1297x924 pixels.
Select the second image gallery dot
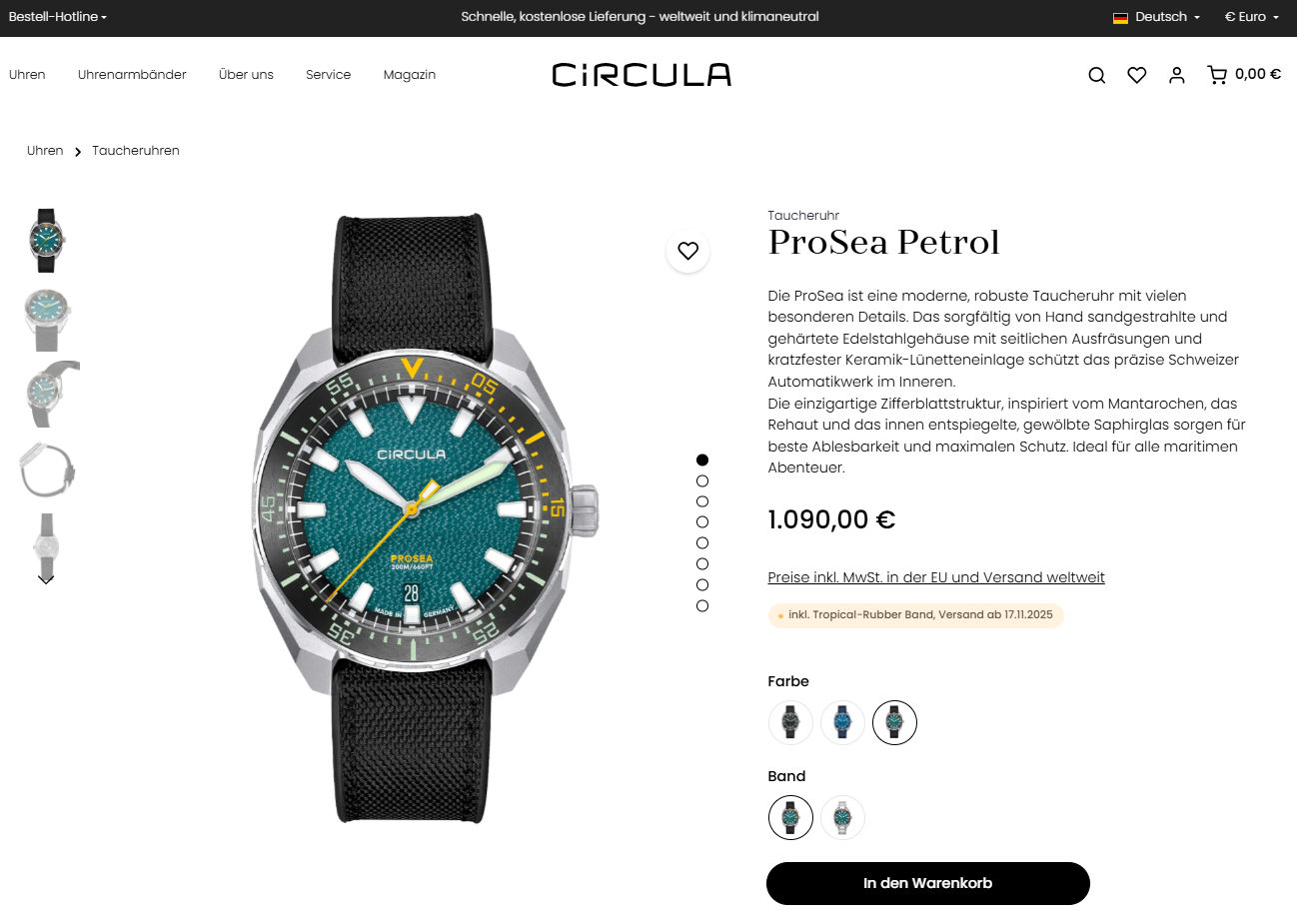702,480
